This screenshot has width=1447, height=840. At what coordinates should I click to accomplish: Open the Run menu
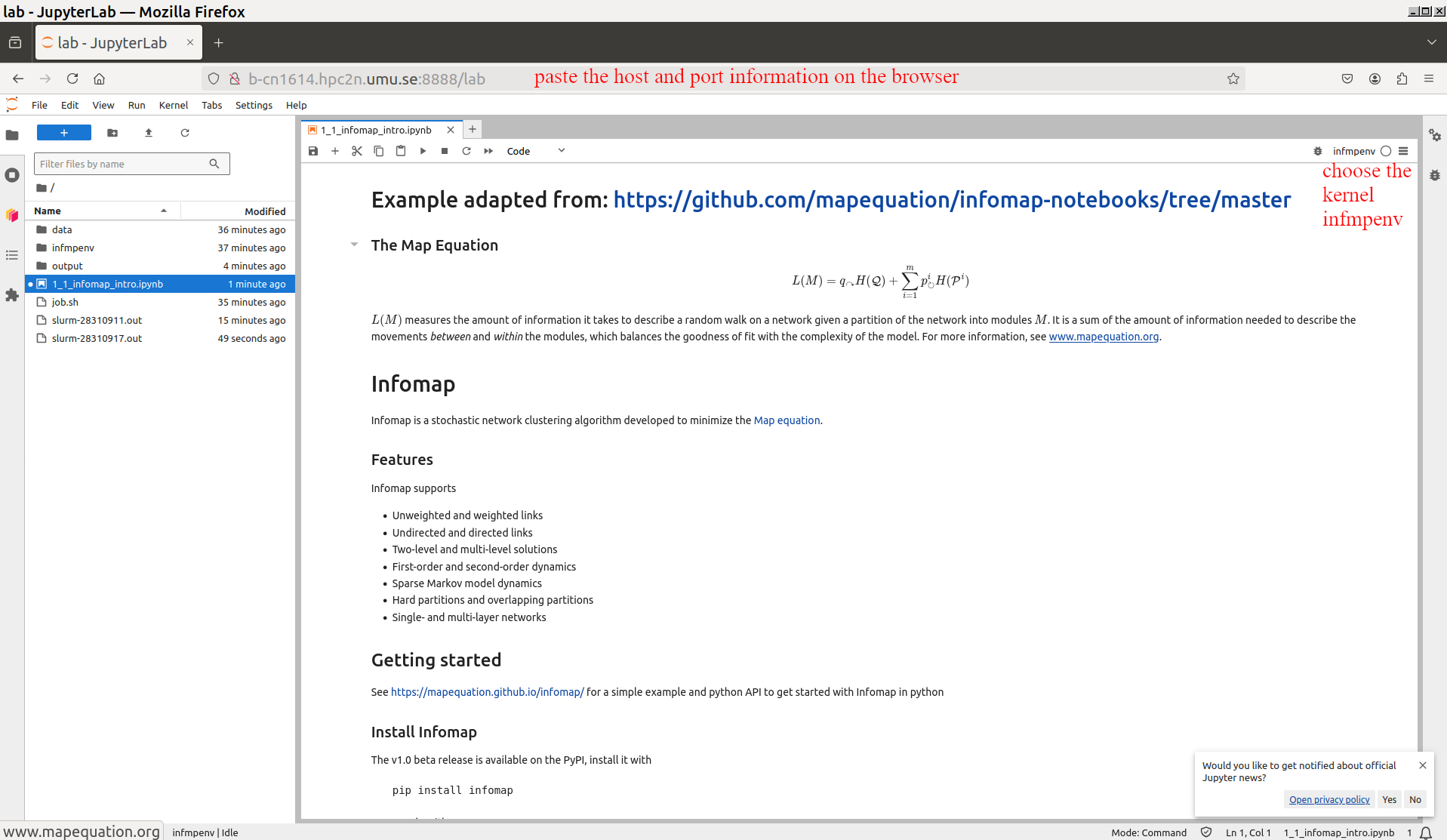click(137, 105)
